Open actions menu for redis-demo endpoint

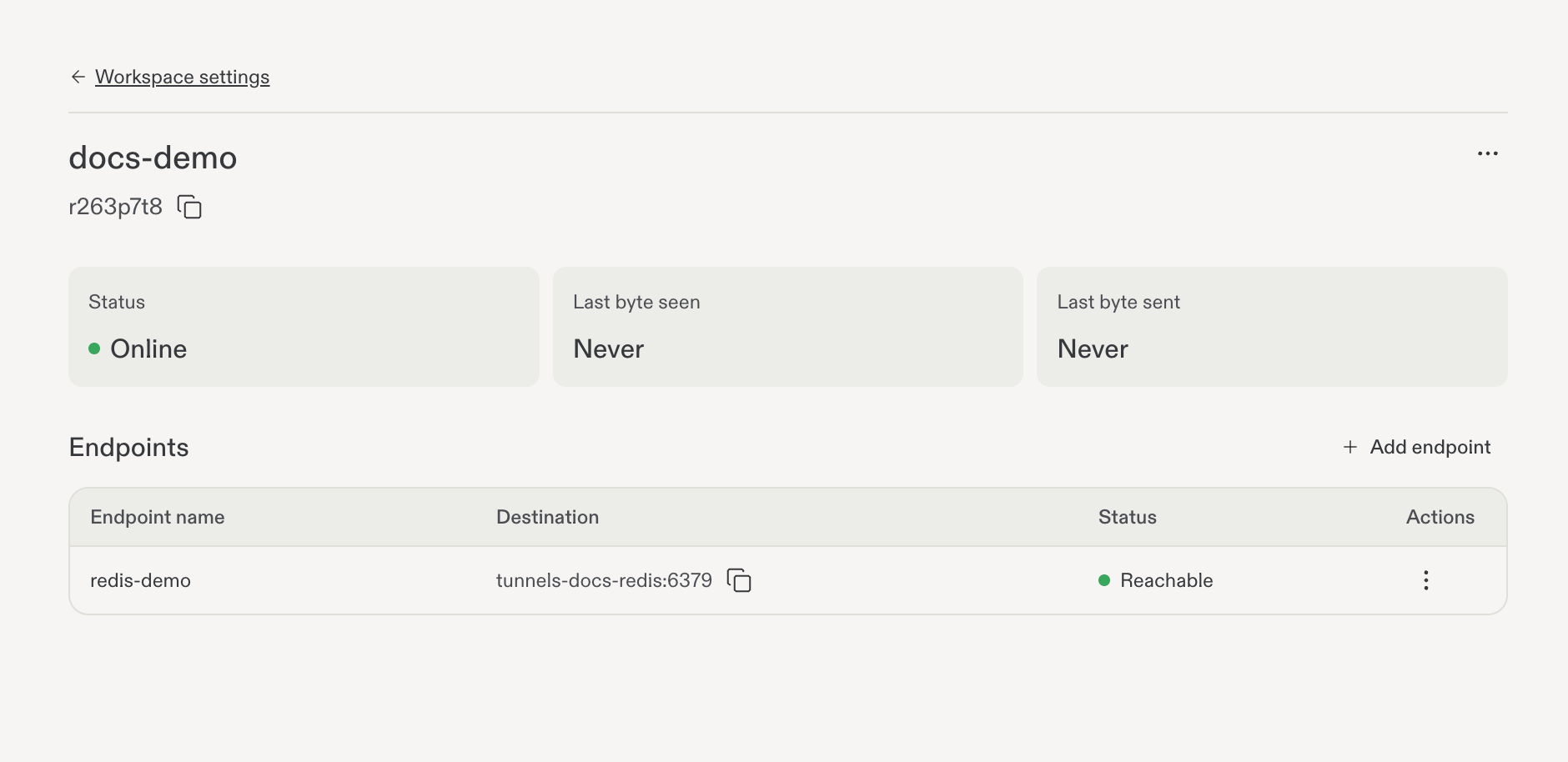coord(1426,580)
